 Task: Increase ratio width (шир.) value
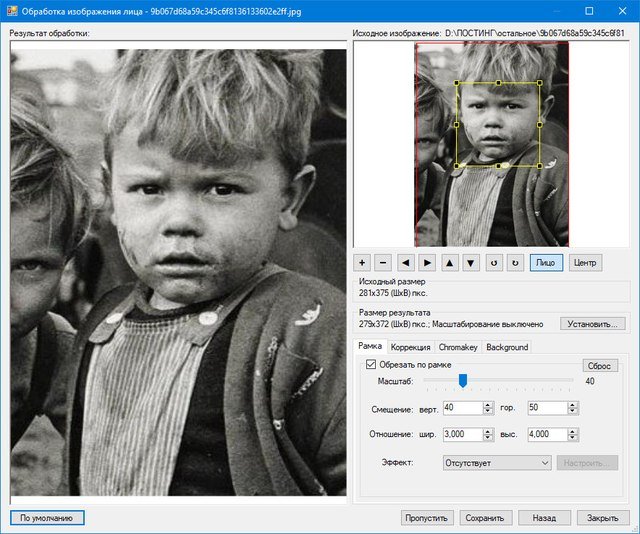488,431
